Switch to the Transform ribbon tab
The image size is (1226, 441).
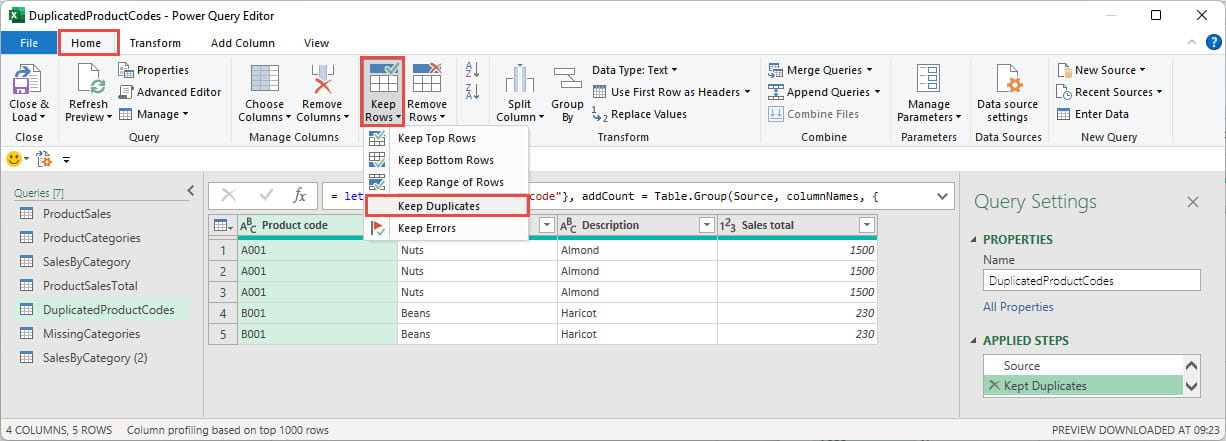click(x=155, y=43)
